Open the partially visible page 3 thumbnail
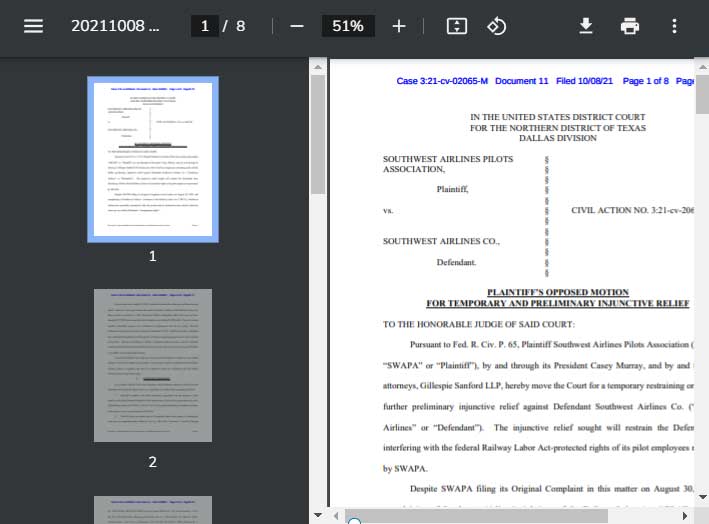Screen dimensions: 709x524 click(153, 510)
